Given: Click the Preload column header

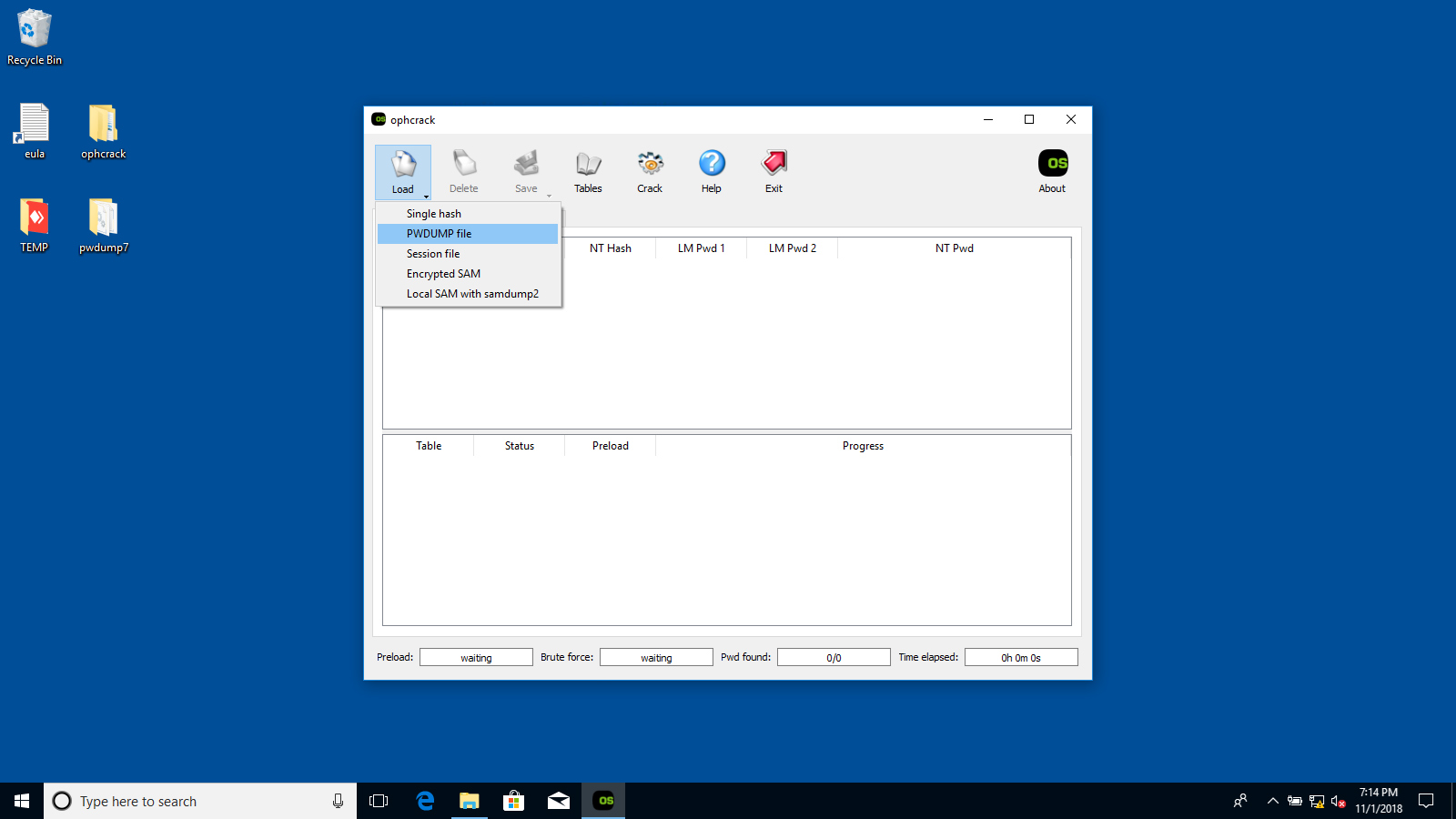Looking at the screenshot, I should [611, 446].
